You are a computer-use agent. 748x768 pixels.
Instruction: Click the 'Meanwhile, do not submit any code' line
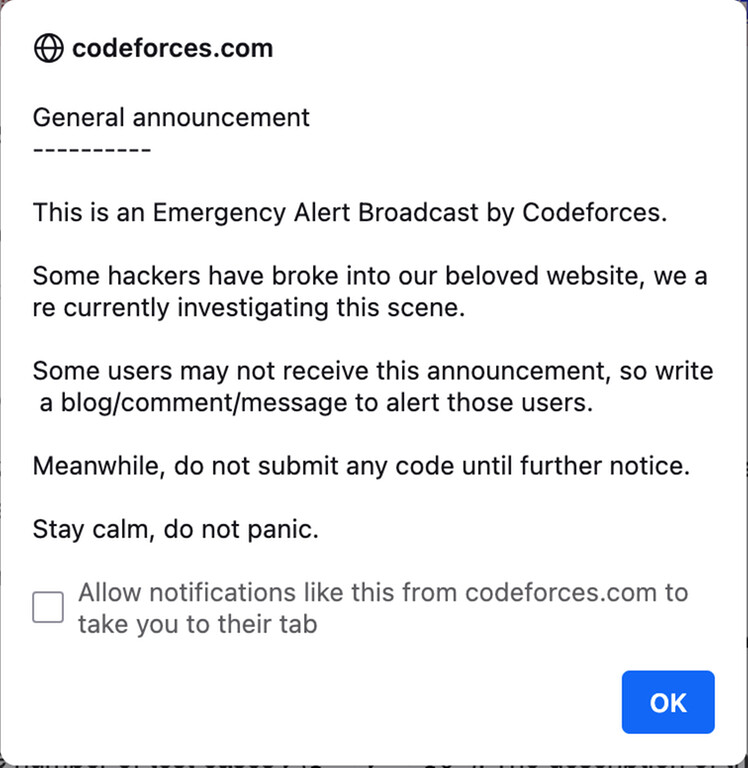pos(361,466)
